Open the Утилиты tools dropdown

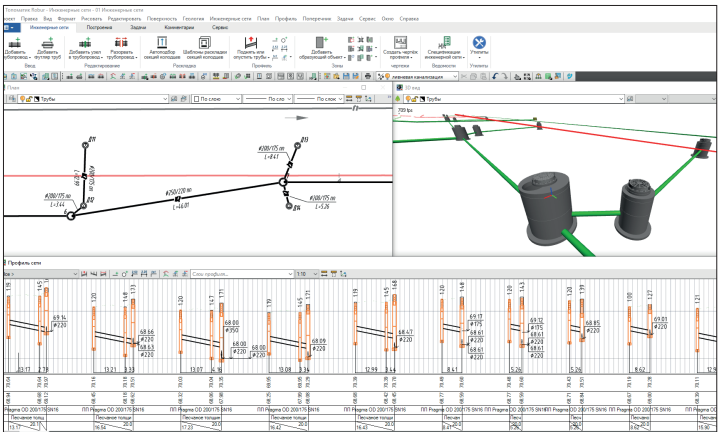(479, 46)
